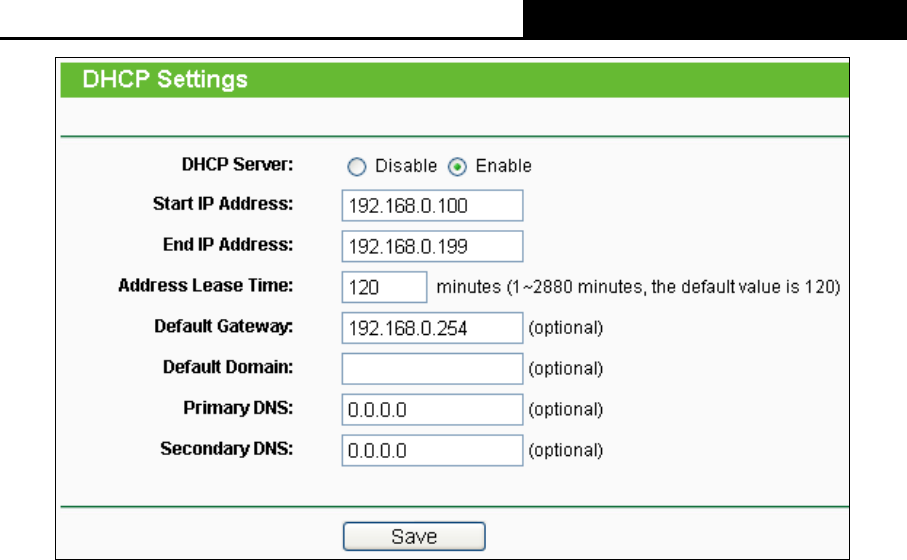
Task: Select the Disable radio button for DHCP Server
Action: point(356,167)
